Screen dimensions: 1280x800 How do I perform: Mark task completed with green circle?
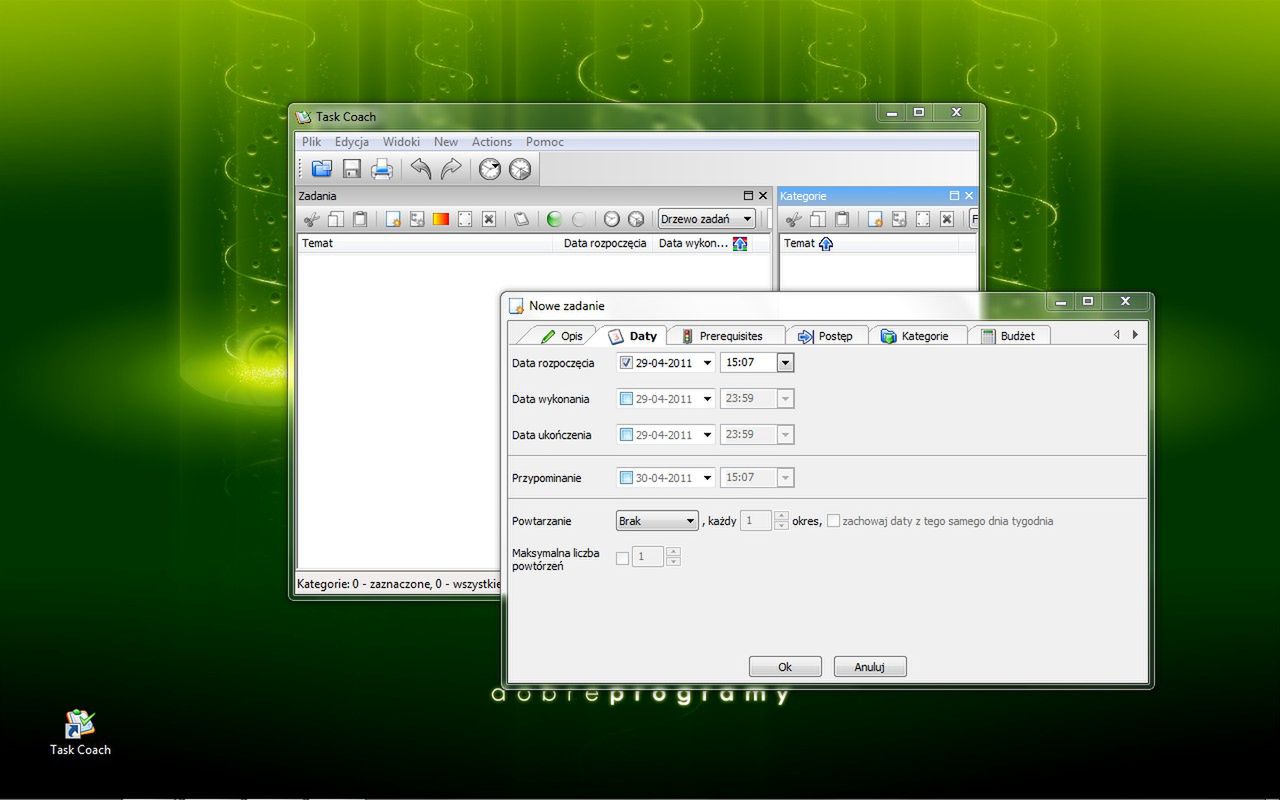pyautogui.click(x=554, y=219)
